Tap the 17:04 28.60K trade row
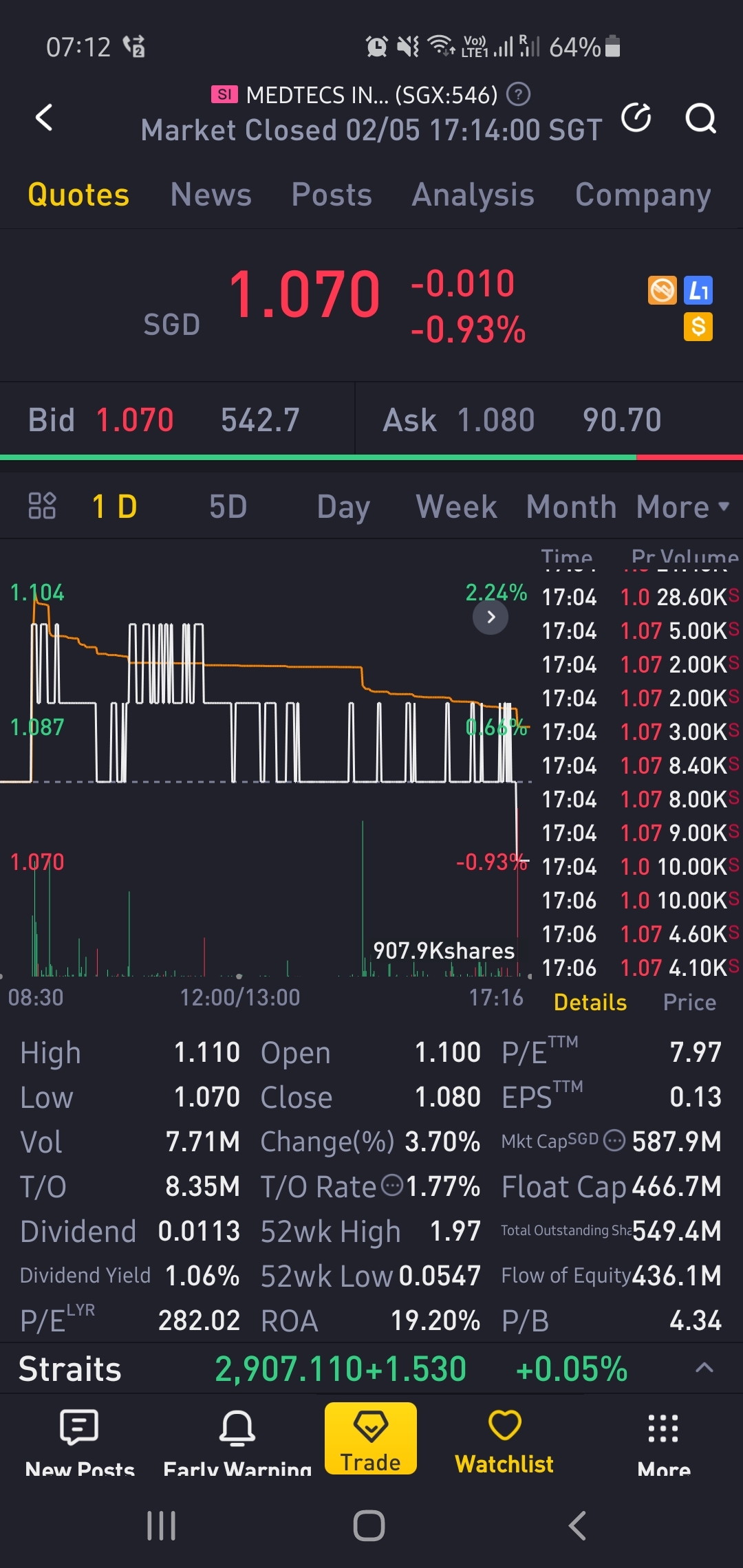 click(640, 597)
